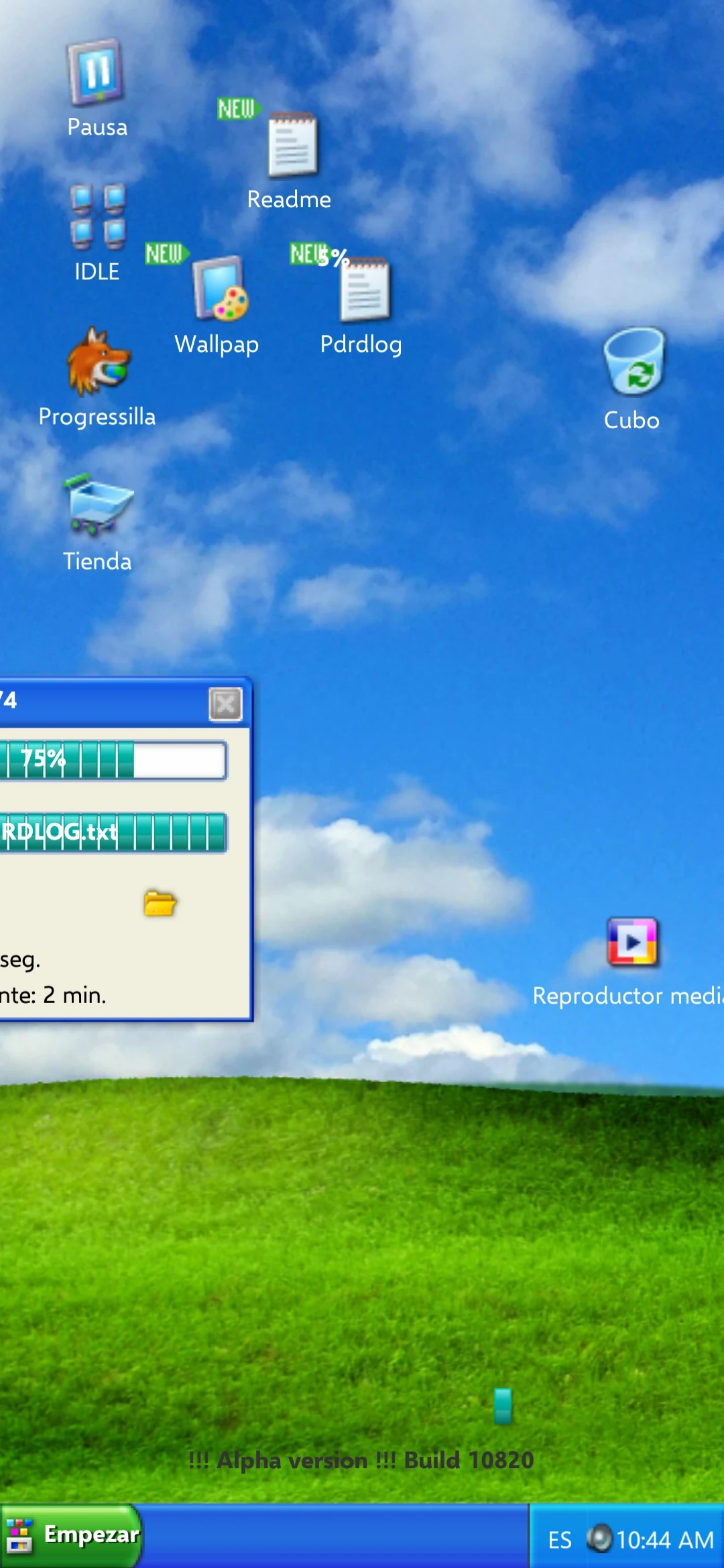The height and width of the screenshot is (1568, 724).
Task: Click the 75% progress bar
Action: pos(113,760)
